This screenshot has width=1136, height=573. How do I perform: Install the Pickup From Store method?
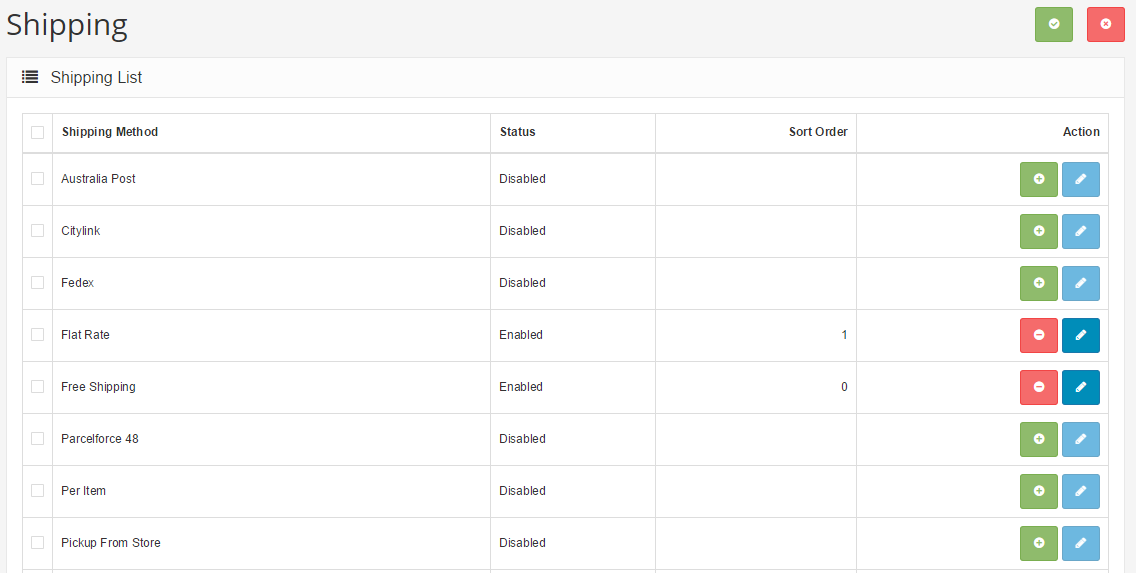pos(1039,543)
